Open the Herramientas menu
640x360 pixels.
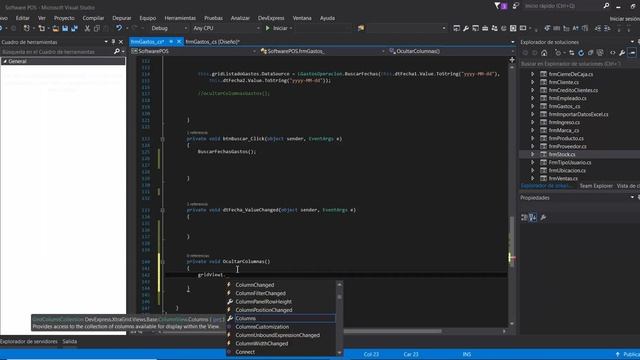coord(180,18)
